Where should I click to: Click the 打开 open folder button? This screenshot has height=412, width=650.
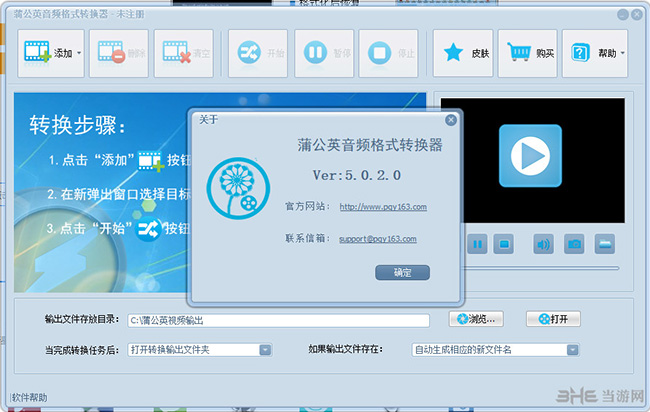pos(553,319)
